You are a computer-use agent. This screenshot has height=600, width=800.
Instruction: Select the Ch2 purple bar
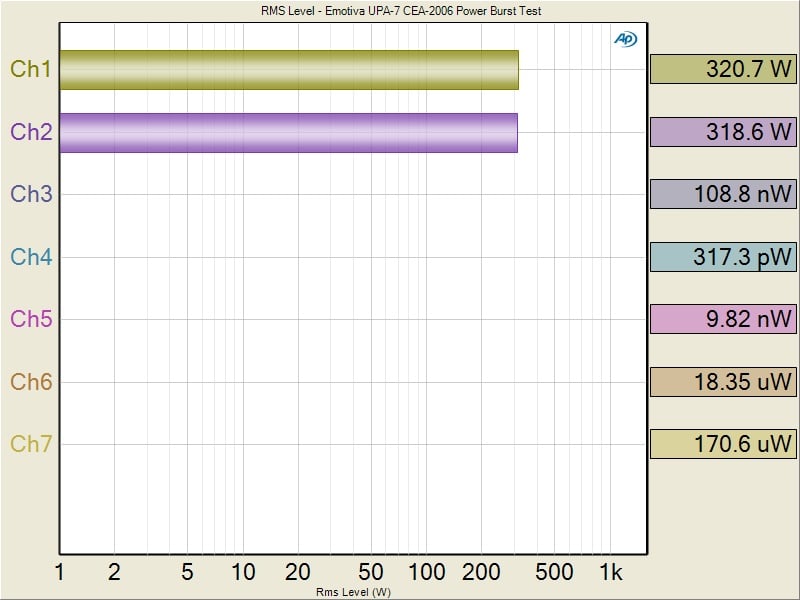(288, 132)
